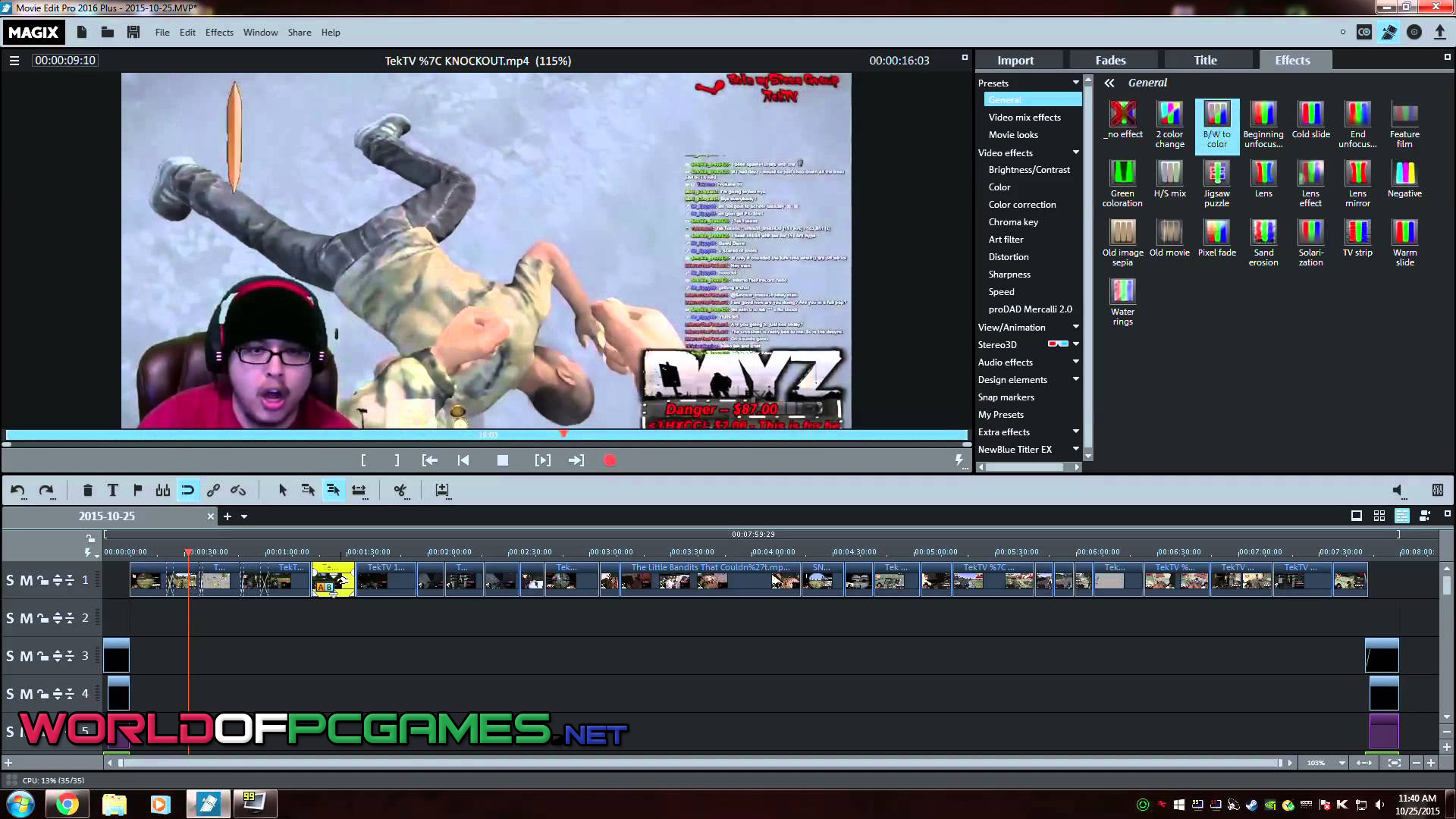Select the stretch objects mouse mode icon
The height and width of the screenshot is (819, 1456).
[x=359, y=491]
